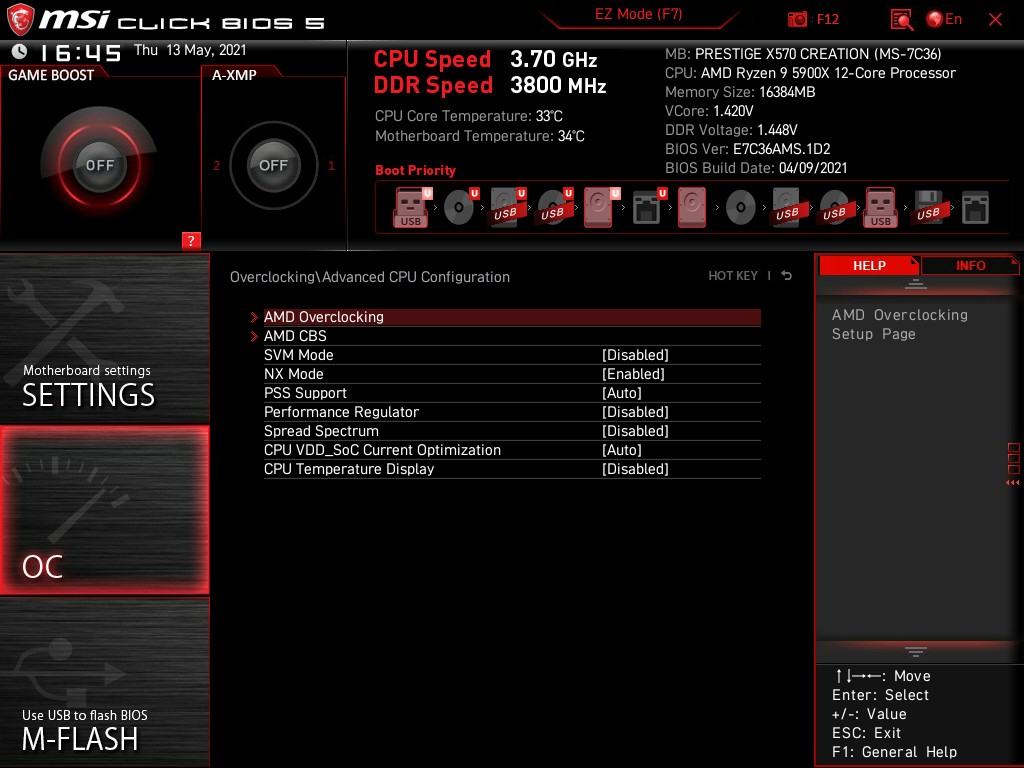Select the USB floppy boot device icon
1024x768 pixels.
(929, 208)
